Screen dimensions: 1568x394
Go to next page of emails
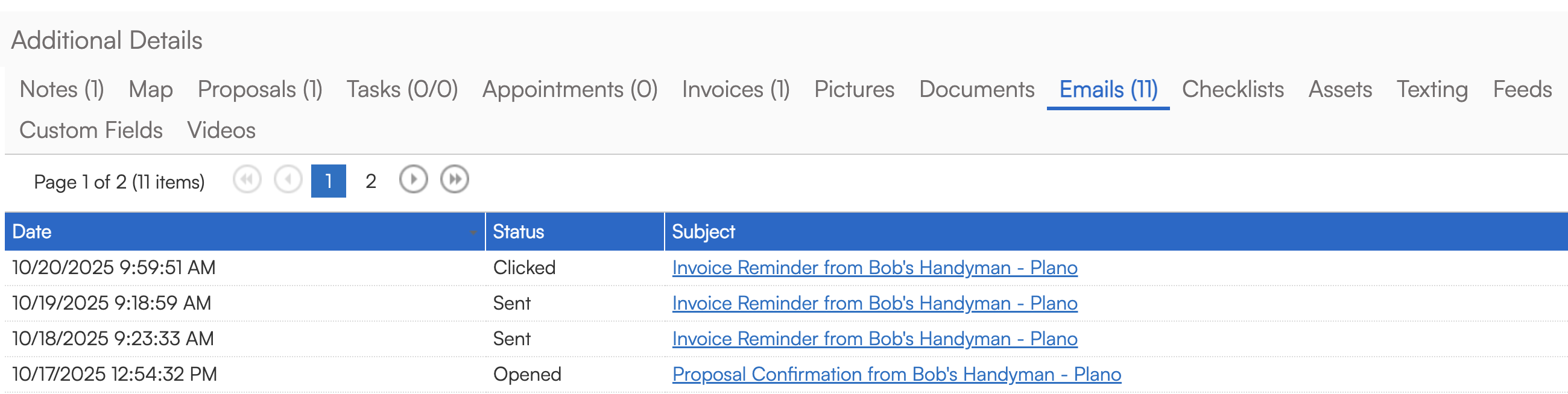tap(413, 180)
